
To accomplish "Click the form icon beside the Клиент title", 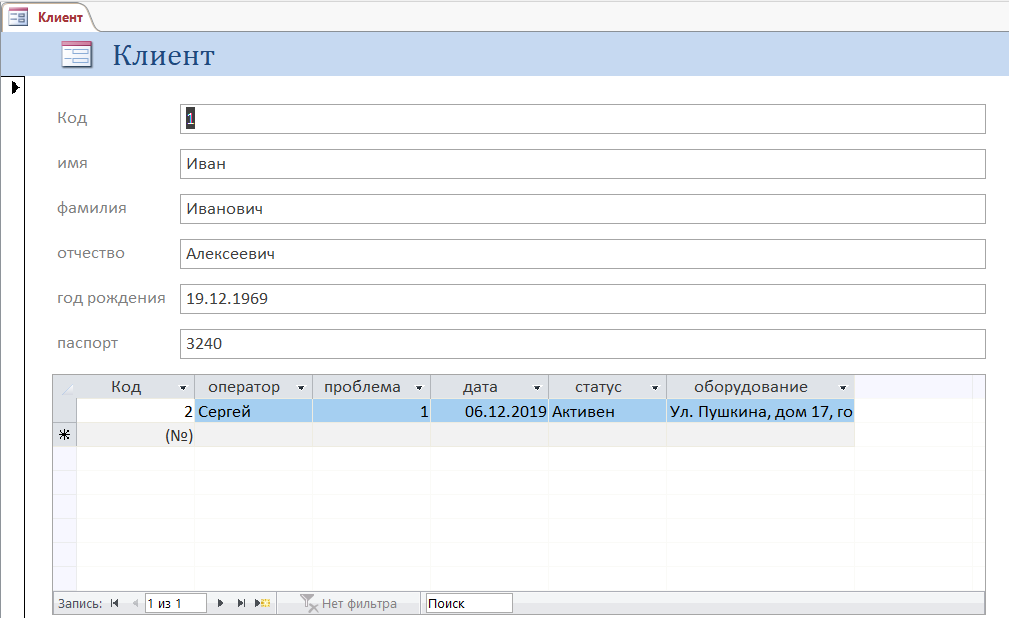I will [x=77, y=54].
